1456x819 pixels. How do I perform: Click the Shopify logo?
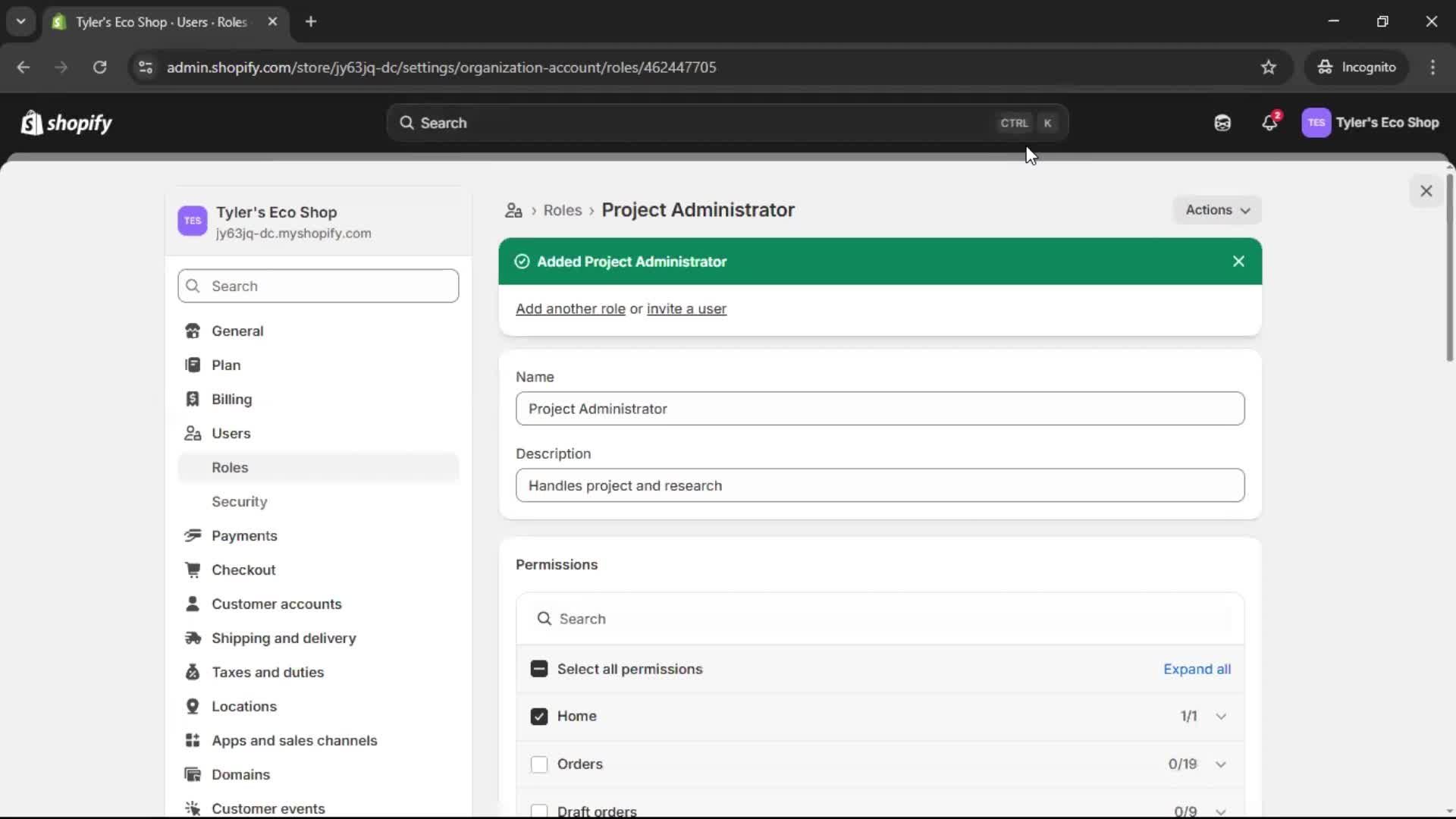point(67,123)
